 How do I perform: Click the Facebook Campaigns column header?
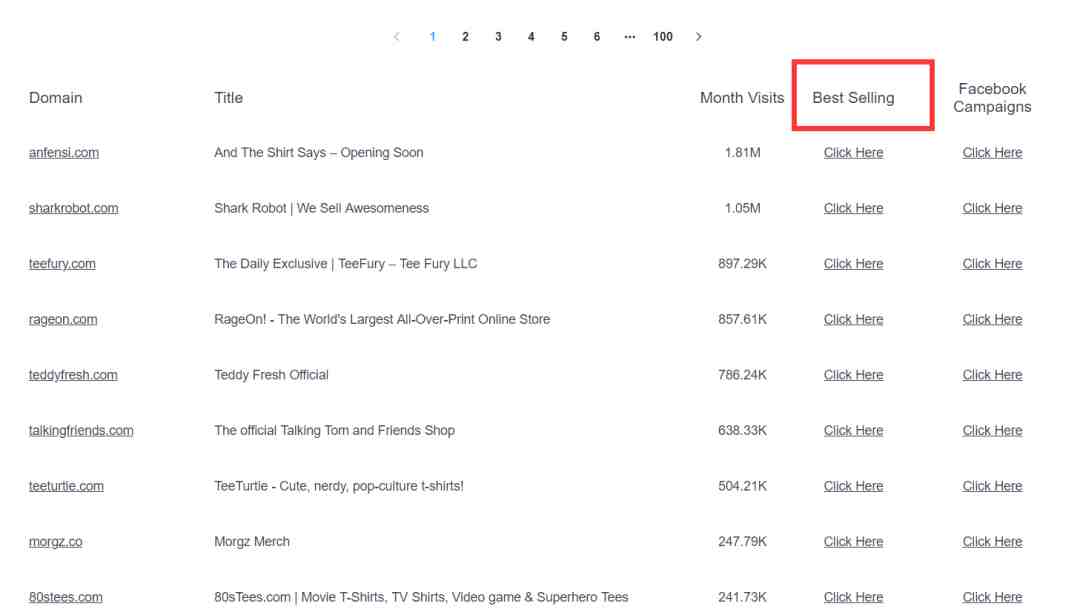(993, 98)
